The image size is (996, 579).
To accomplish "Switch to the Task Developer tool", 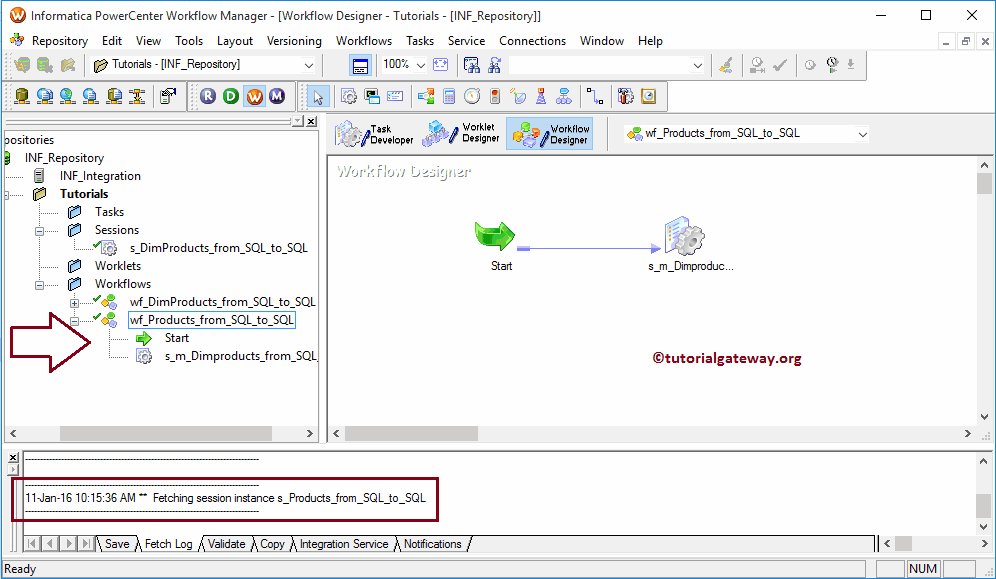I will 373,131.
